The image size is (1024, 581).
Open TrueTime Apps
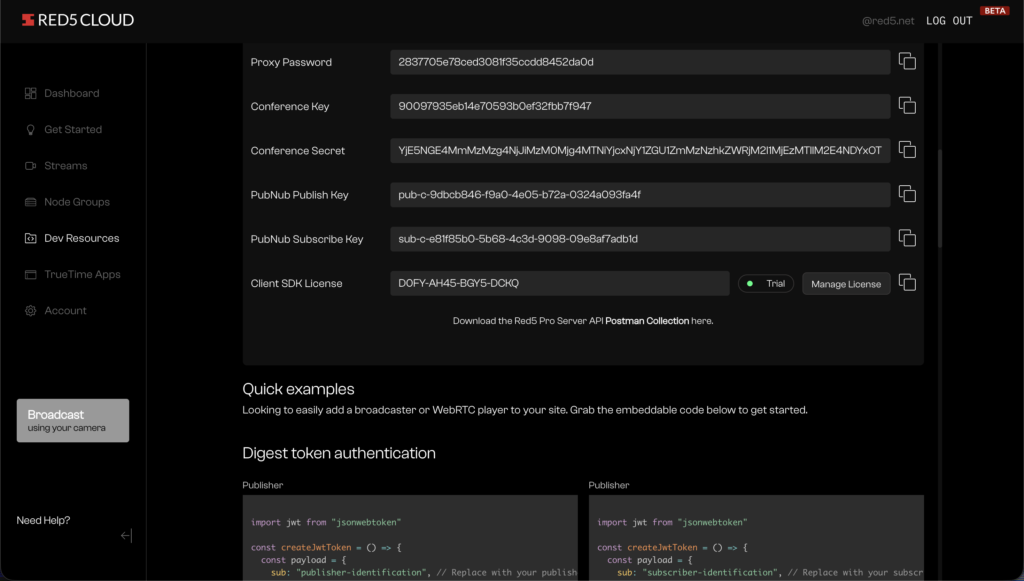(x=82, y=274)
